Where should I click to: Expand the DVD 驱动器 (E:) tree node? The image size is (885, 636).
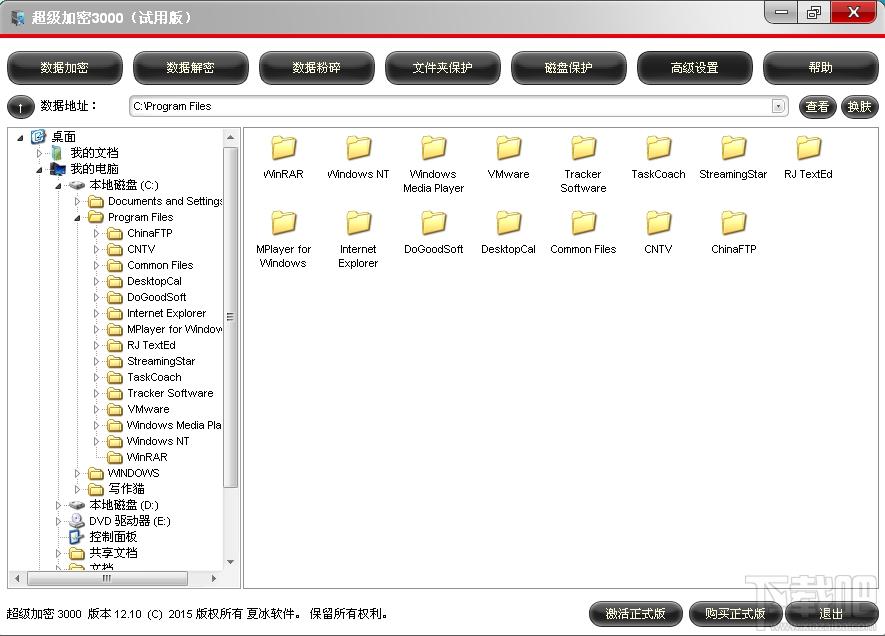(58, 521)
